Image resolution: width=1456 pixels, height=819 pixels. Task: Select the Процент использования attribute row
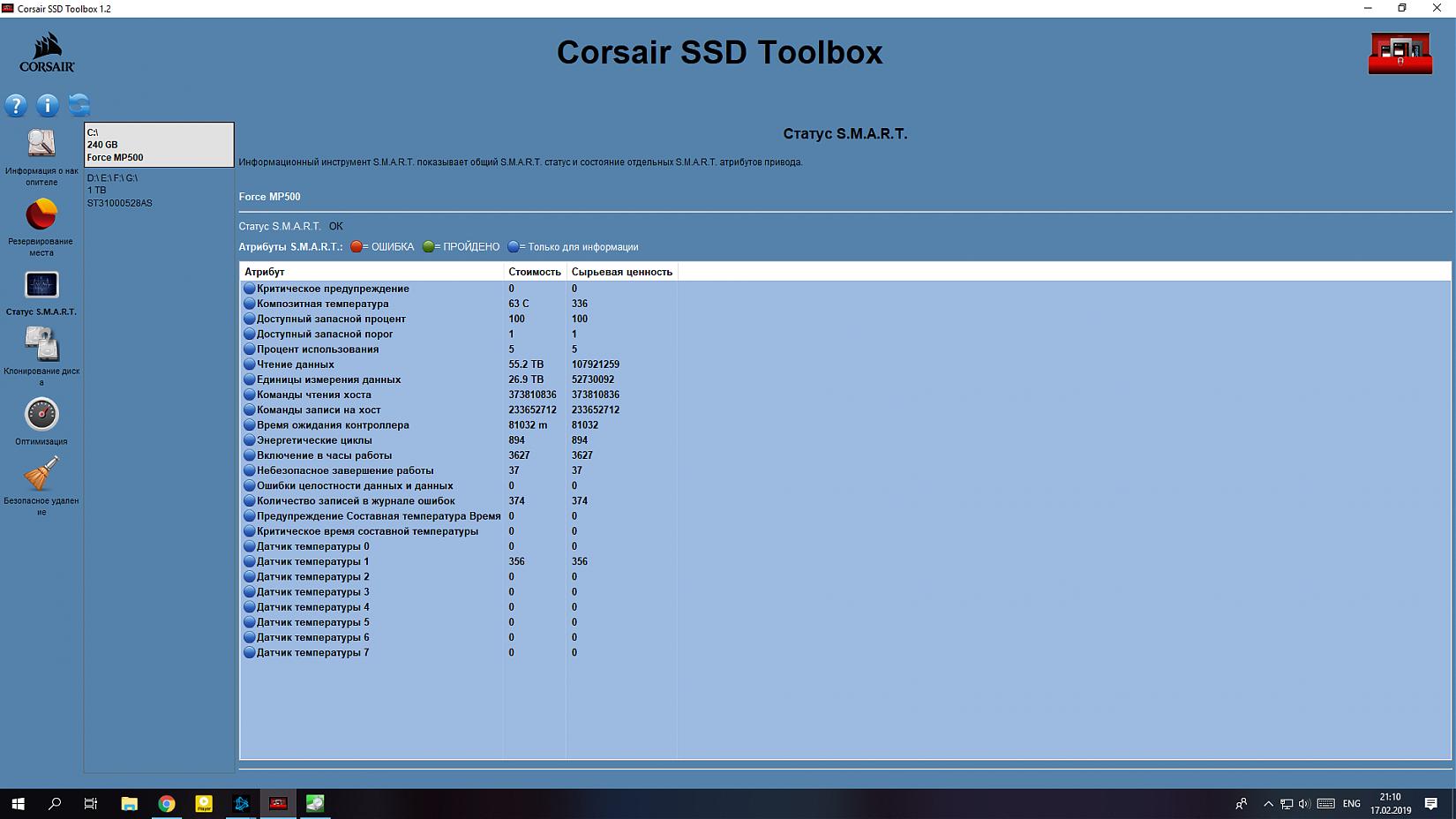click(318, 349)
